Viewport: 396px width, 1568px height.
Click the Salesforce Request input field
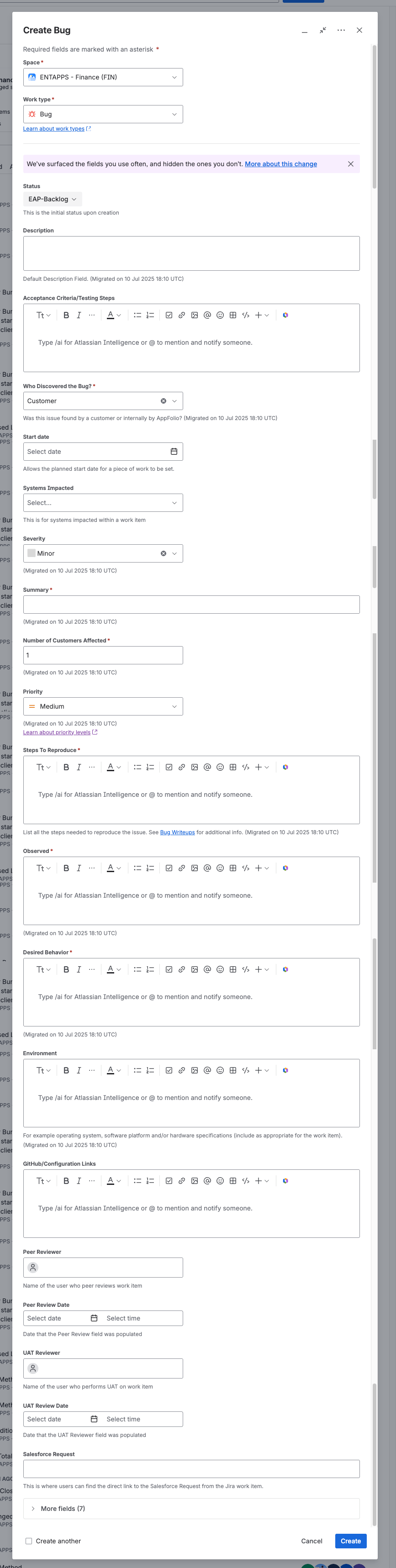(191, 1468)
